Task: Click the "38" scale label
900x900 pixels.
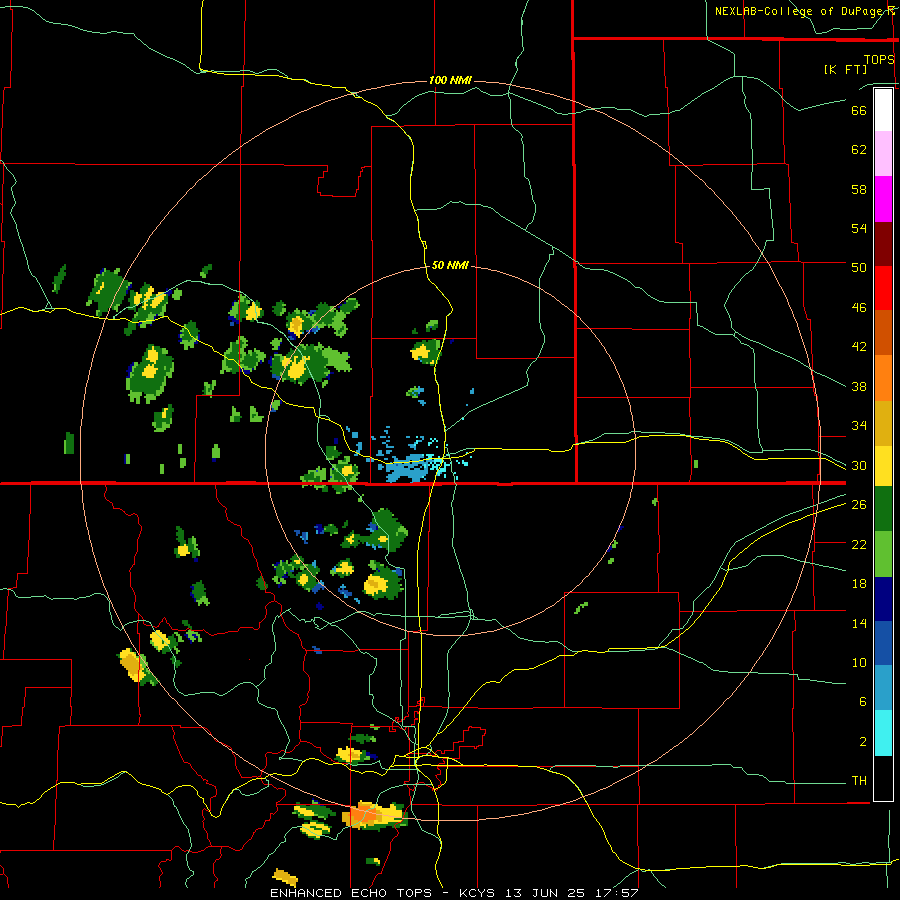Action: click(x=859, y=386)
